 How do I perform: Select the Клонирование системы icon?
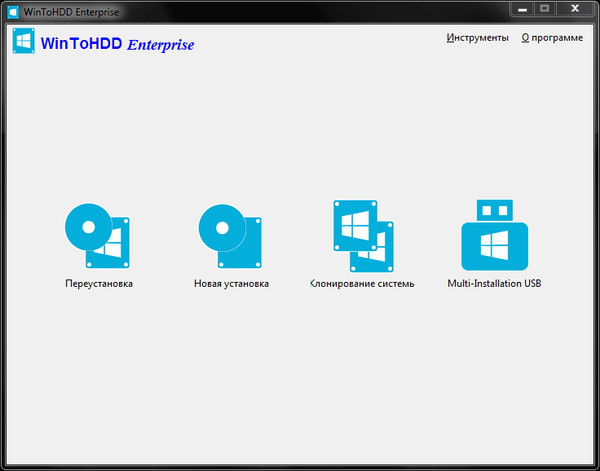point(361,236)
